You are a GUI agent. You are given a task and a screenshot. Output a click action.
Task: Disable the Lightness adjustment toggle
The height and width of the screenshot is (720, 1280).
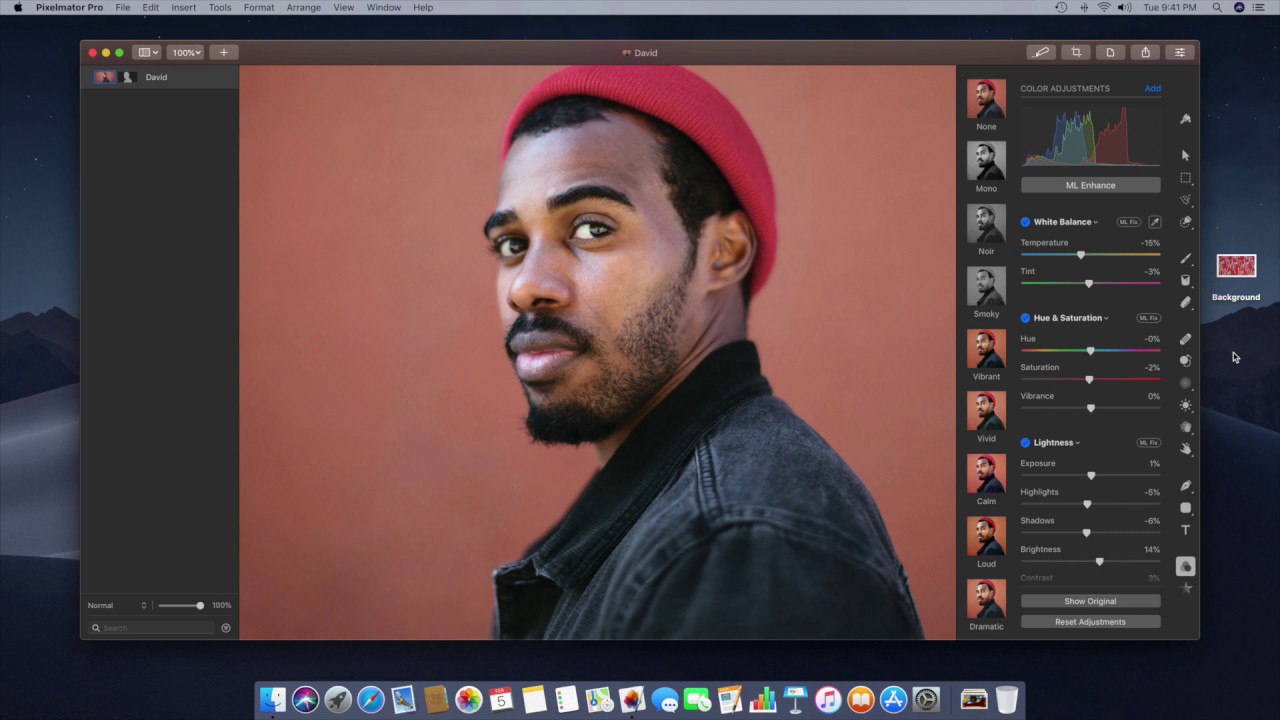point(1025,442)
